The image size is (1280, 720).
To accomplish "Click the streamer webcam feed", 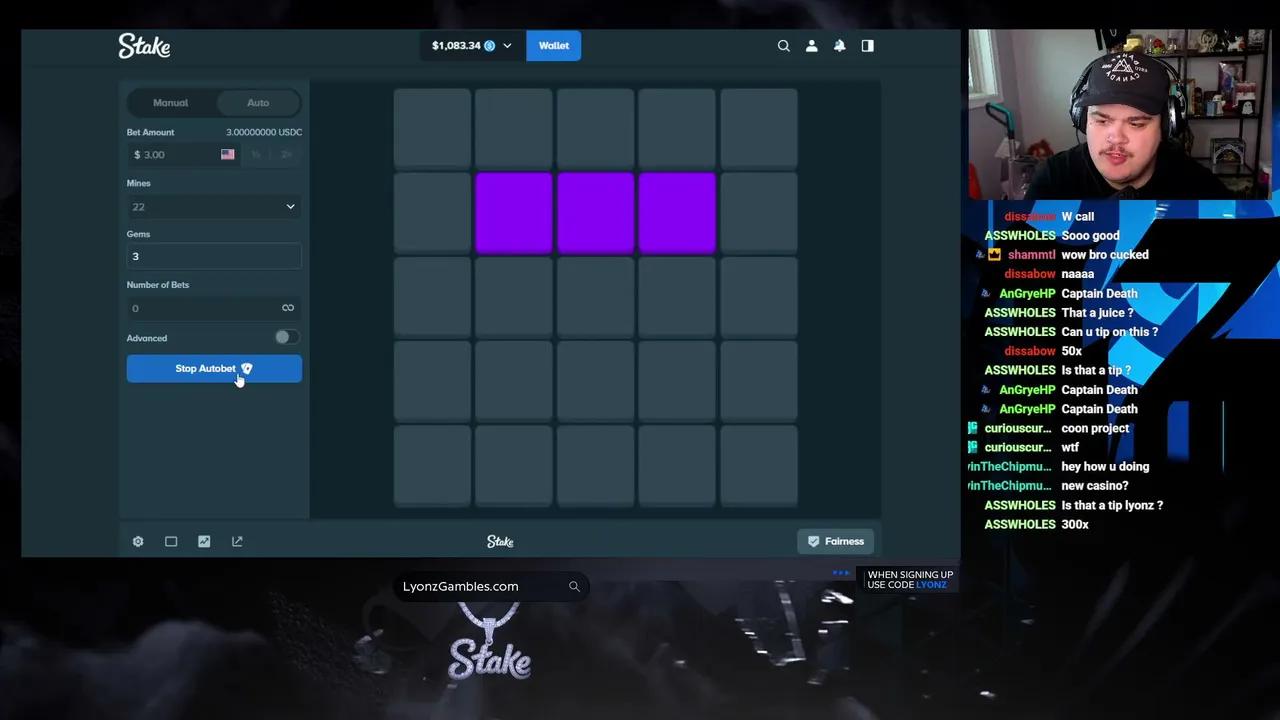I will coord(1120,114).
